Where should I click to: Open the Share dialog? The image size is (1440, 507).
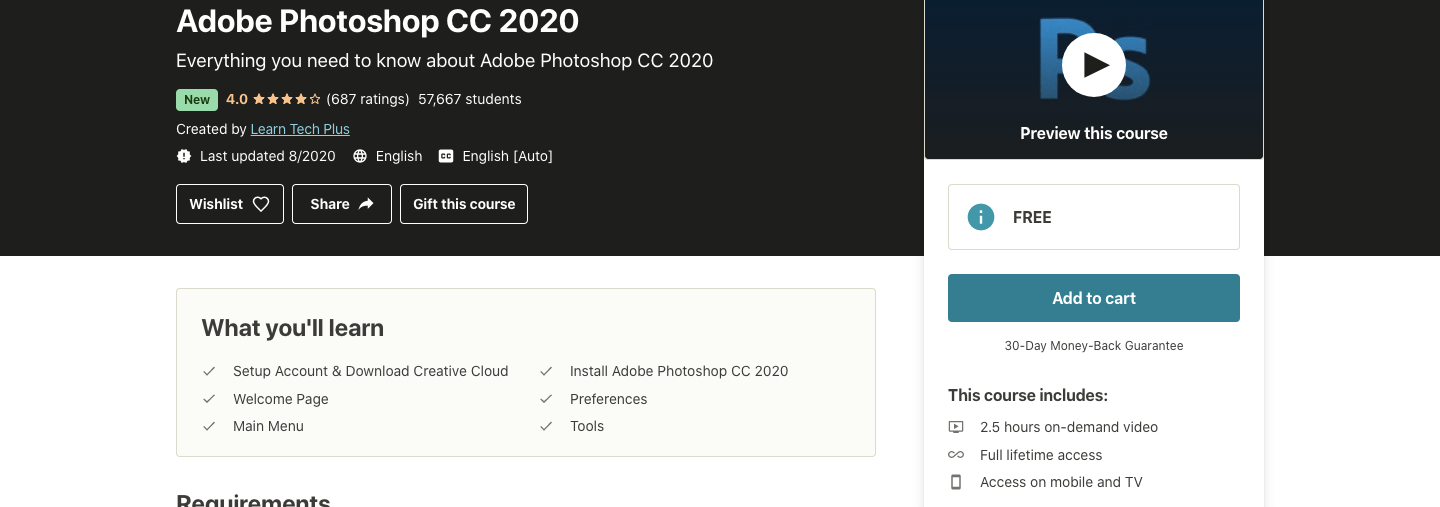pyautogui.click(x=342, y=204)
